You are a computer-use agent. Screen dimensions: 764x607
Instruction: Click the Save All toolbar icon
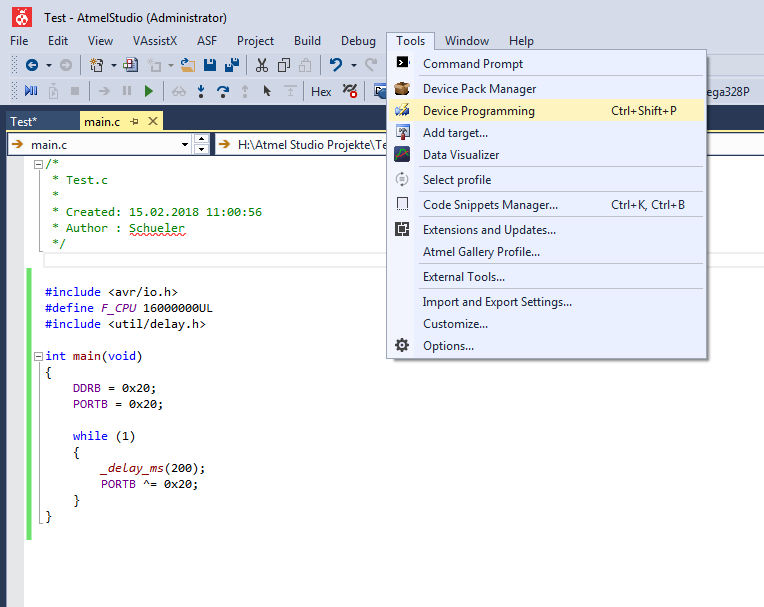(x=232, y=65)
